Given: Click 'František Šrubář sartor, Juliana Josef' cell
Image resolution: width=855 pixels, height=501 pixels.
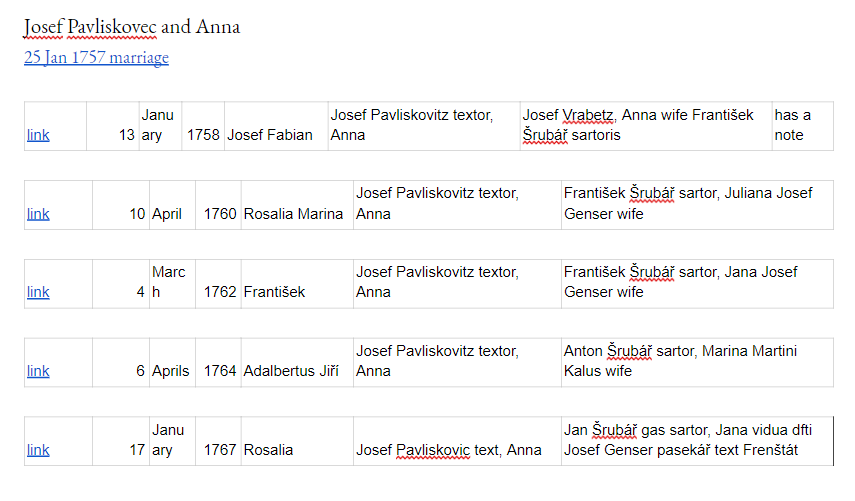Looking at the screenshot, I should pos(697,205).
